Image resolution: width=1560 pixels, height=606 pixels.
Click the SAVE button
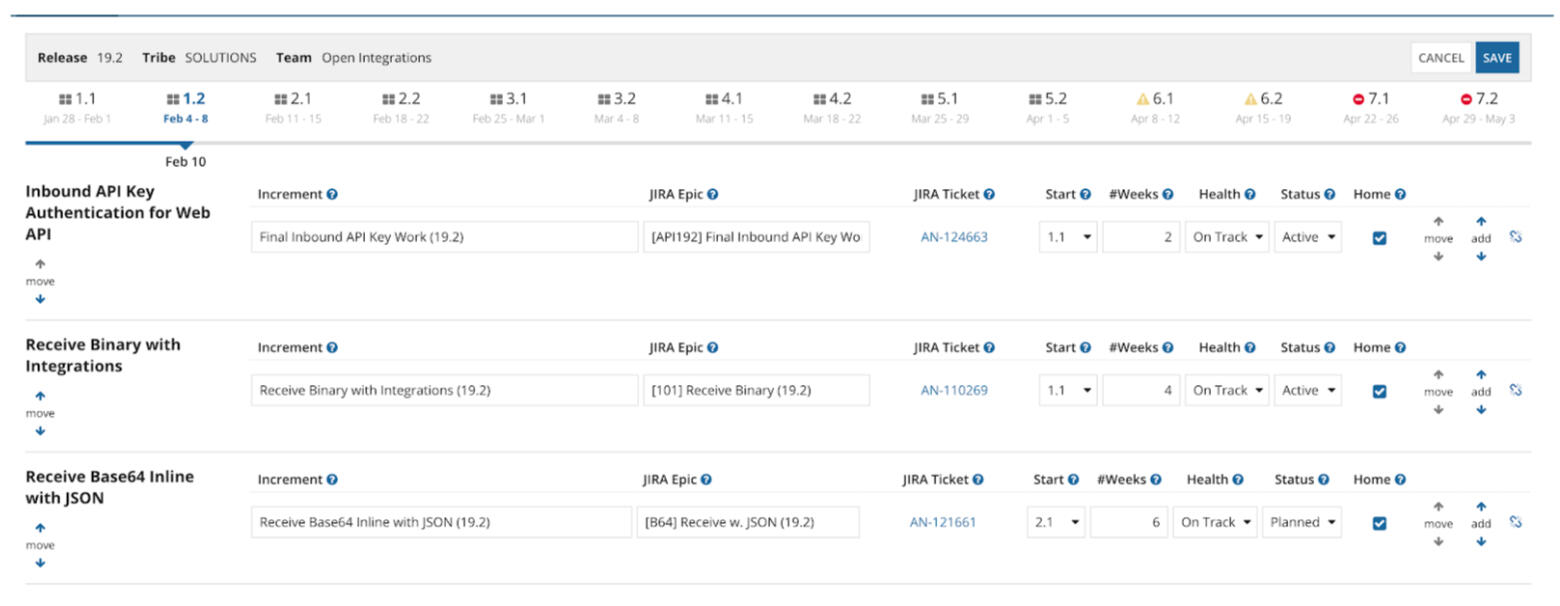[x=1497, y=58]
